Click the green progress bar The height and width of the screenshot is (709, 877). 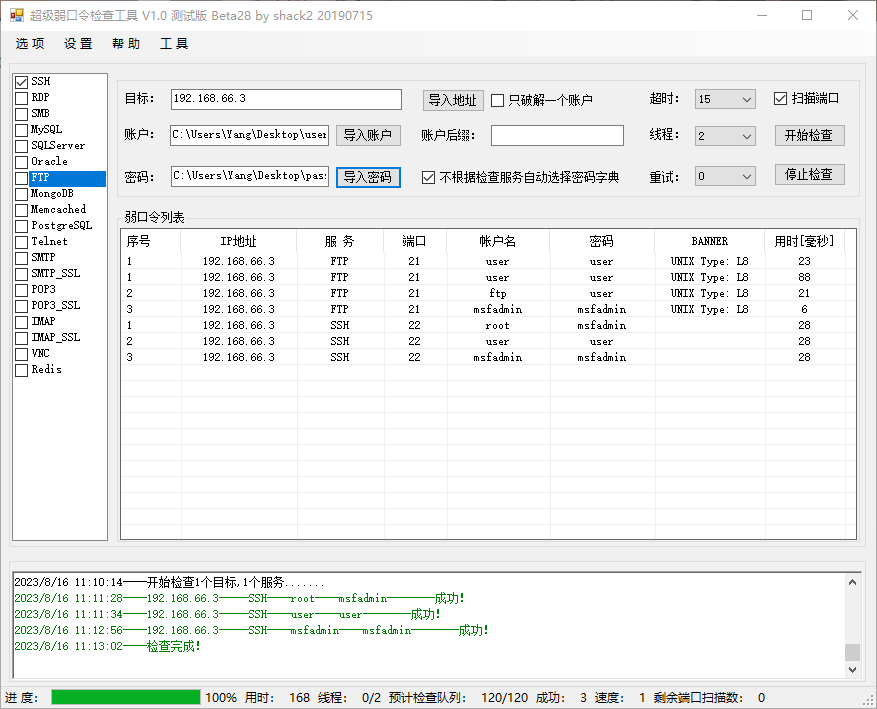[x=126, y=697]
